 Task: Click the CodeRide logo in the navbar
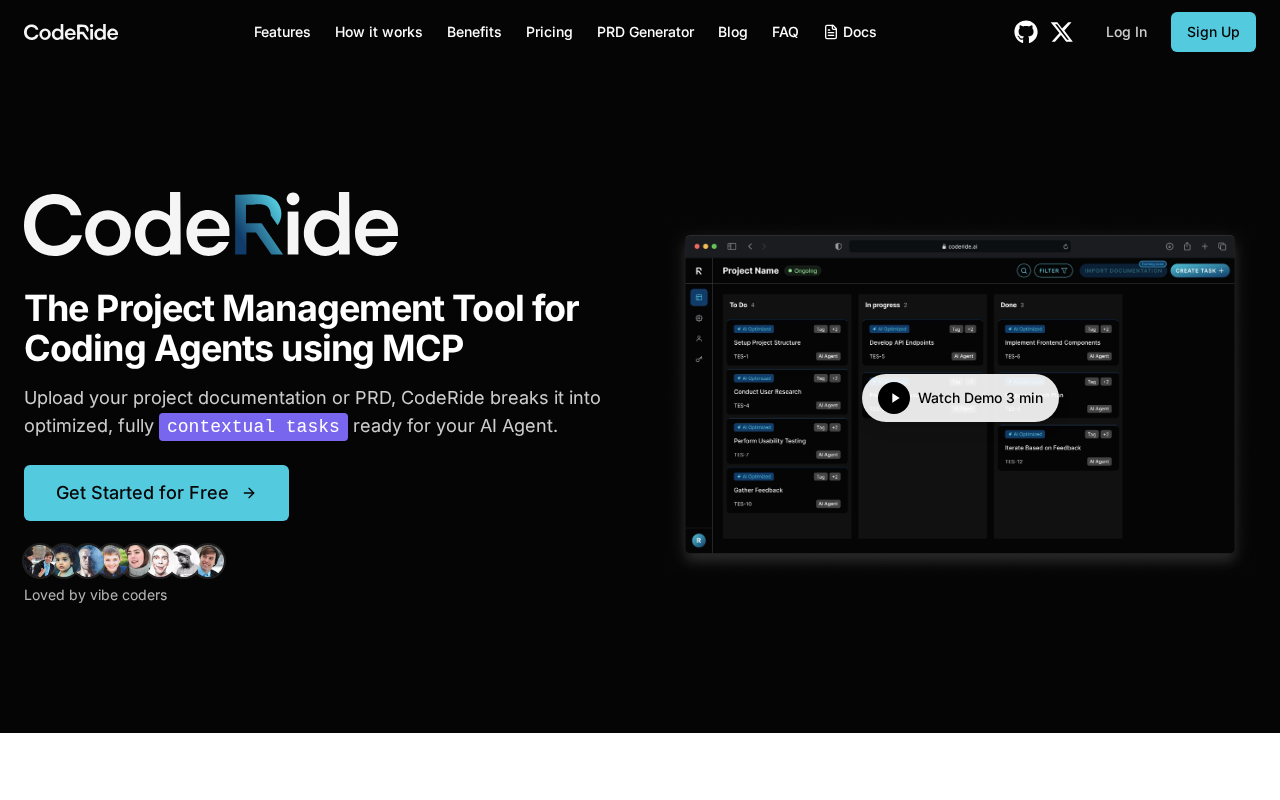tap(71, 32)
